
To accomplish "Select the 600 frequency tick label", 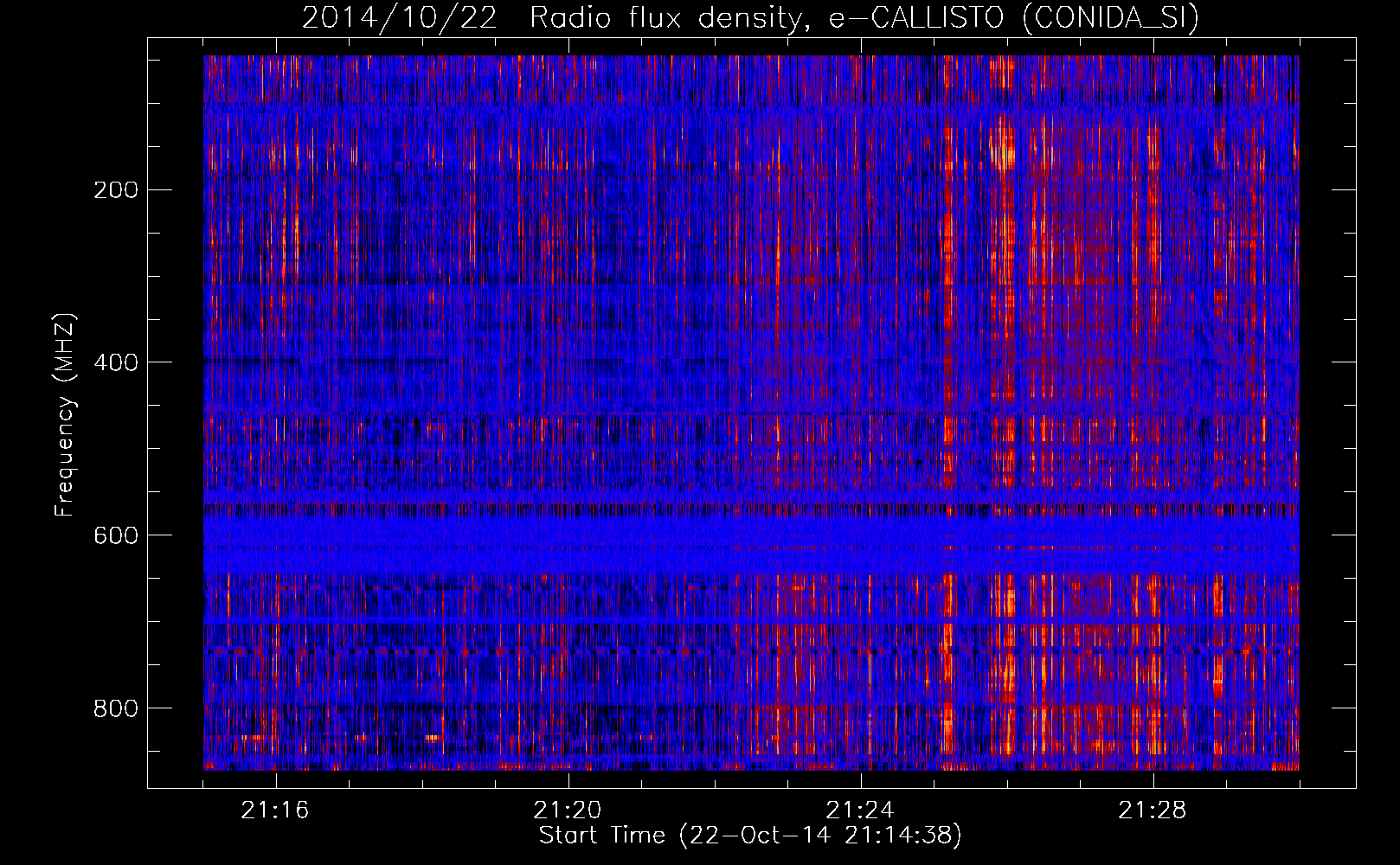I will [x=115, y=535].
